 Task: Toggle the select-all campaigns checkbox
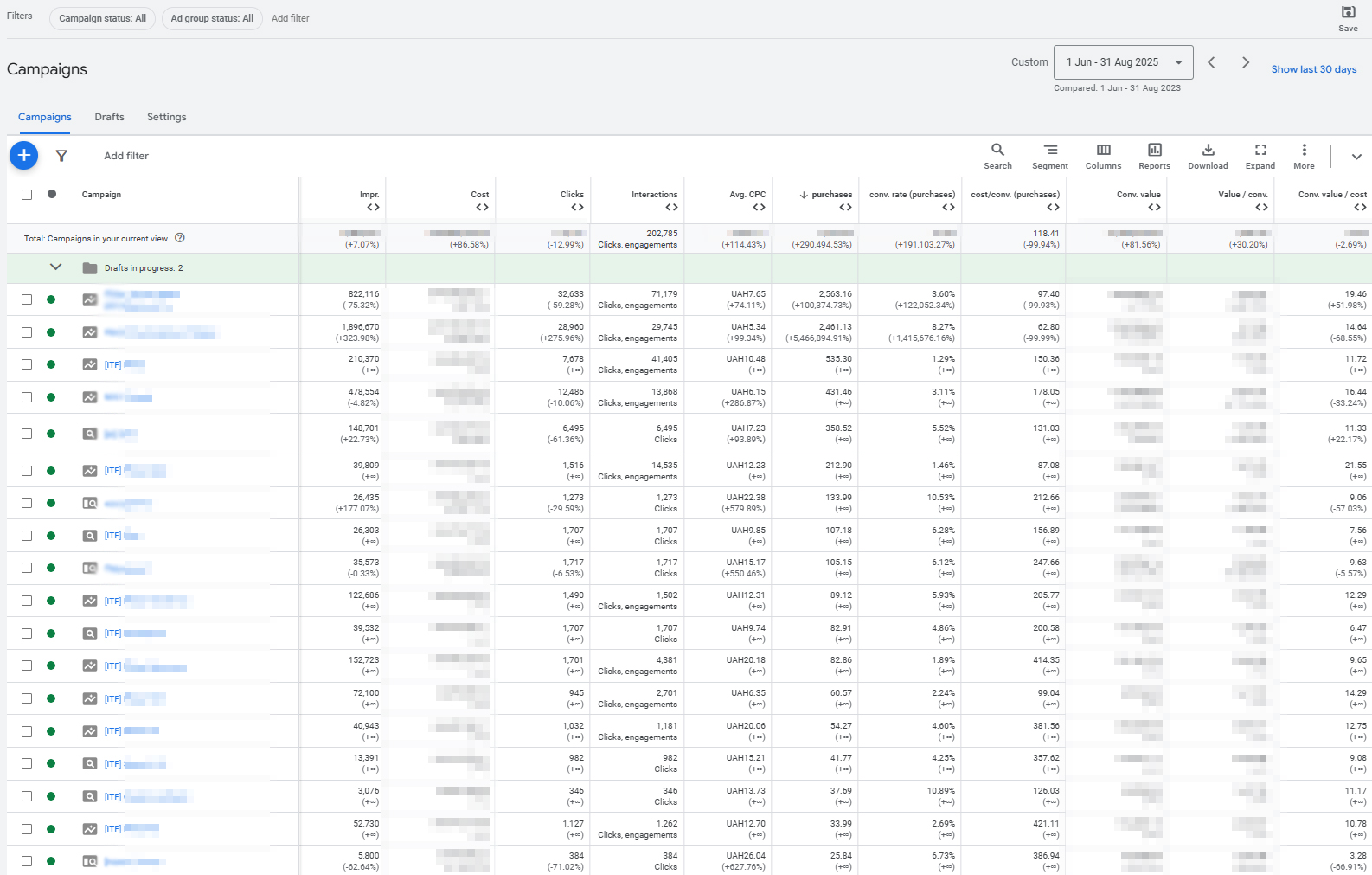27,195
